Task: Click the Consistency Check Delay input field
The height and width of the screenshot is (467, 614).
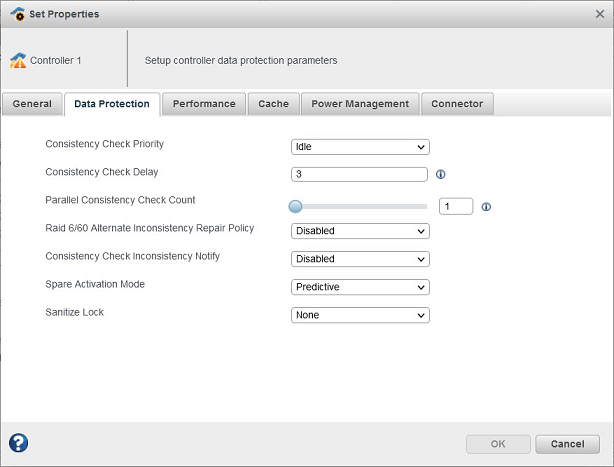Action: pos(360,174)
